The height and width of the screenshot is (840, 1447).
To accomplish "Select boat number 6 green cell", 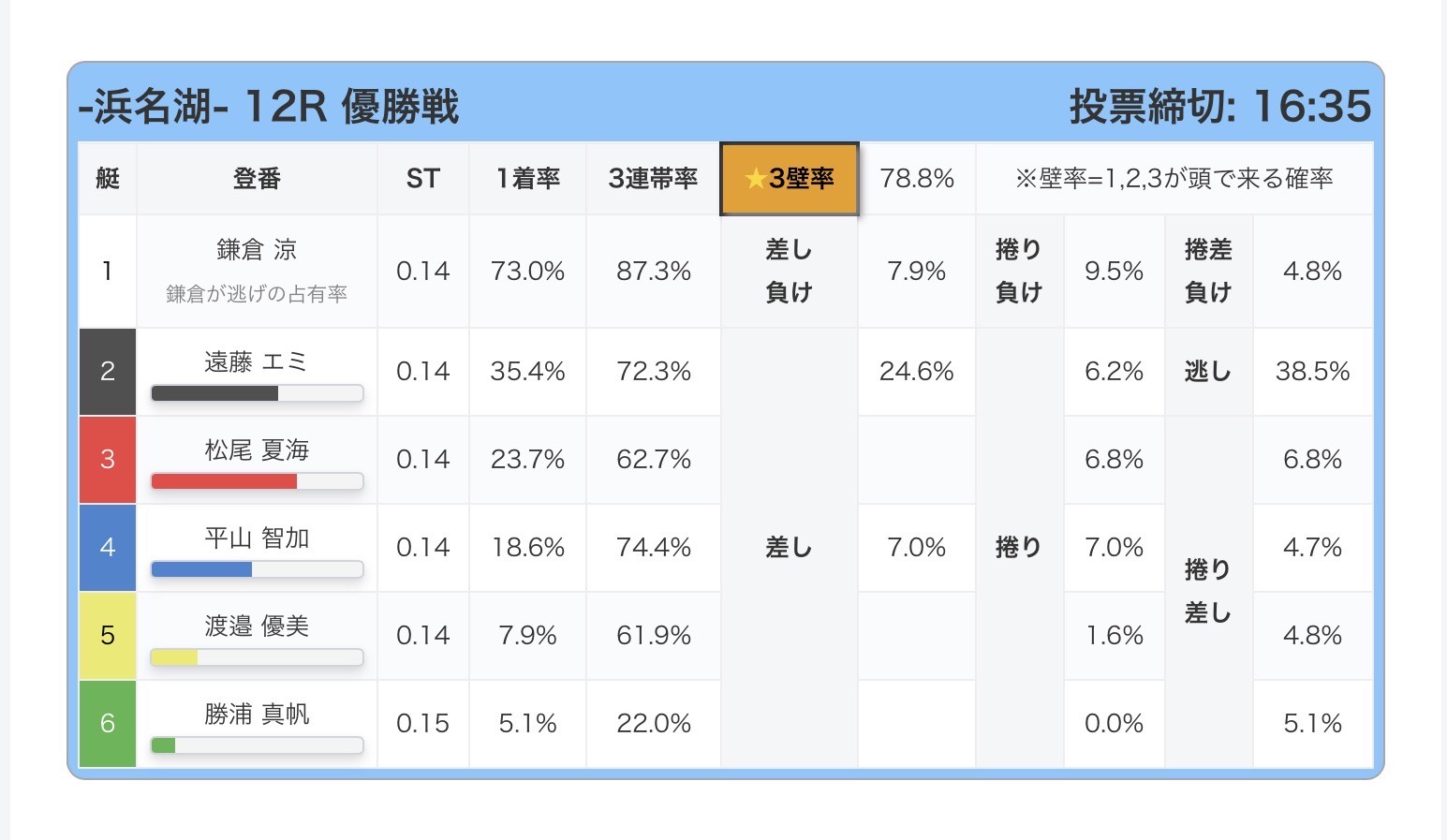I will click(108, 724).
